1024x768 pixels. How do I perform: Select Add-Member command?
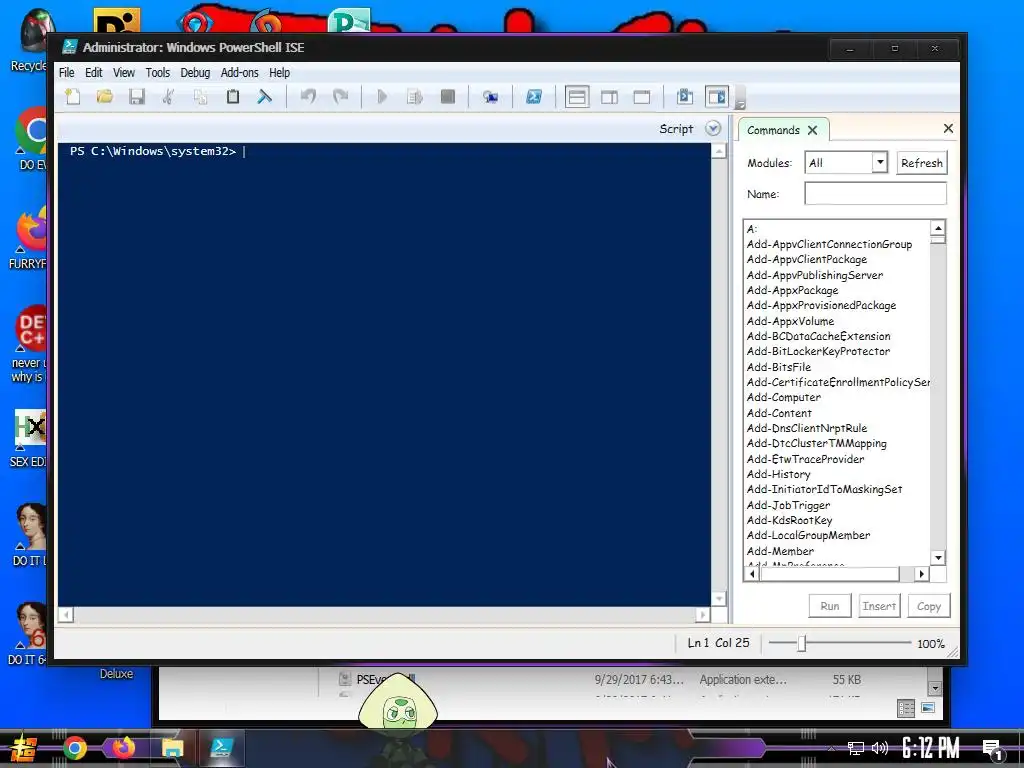[x=780, y=551]
